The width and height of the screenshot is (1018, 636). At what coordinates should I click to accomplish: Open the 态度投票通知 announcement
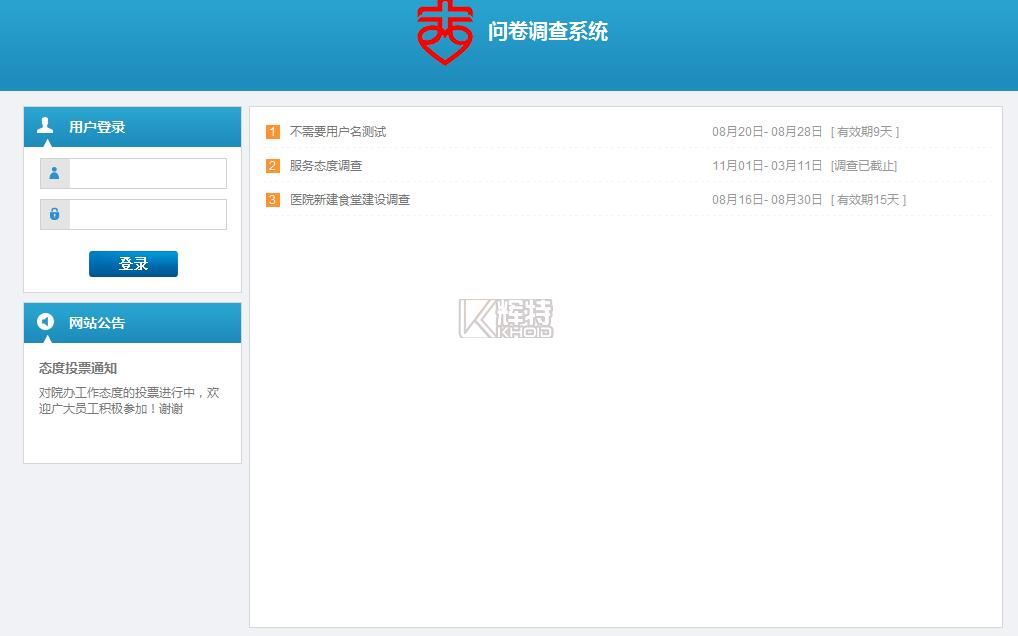tap(78, 368)
